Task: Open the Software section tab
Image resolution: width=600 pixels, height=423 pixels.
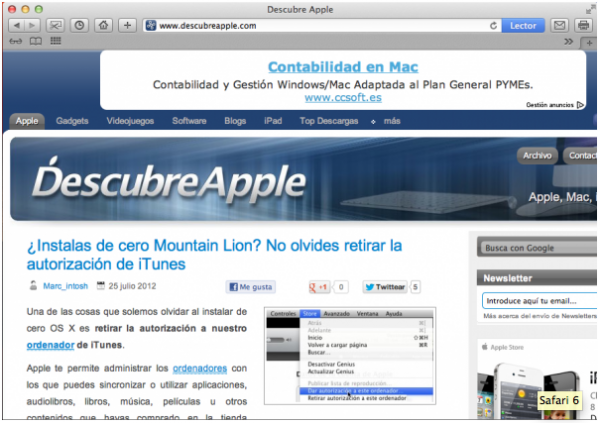Action: tap(189, 121)
